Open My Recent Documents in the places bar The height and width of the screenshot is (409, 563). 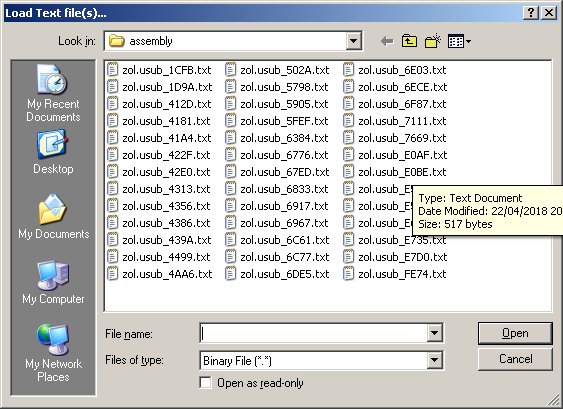(x=53, y=93)
